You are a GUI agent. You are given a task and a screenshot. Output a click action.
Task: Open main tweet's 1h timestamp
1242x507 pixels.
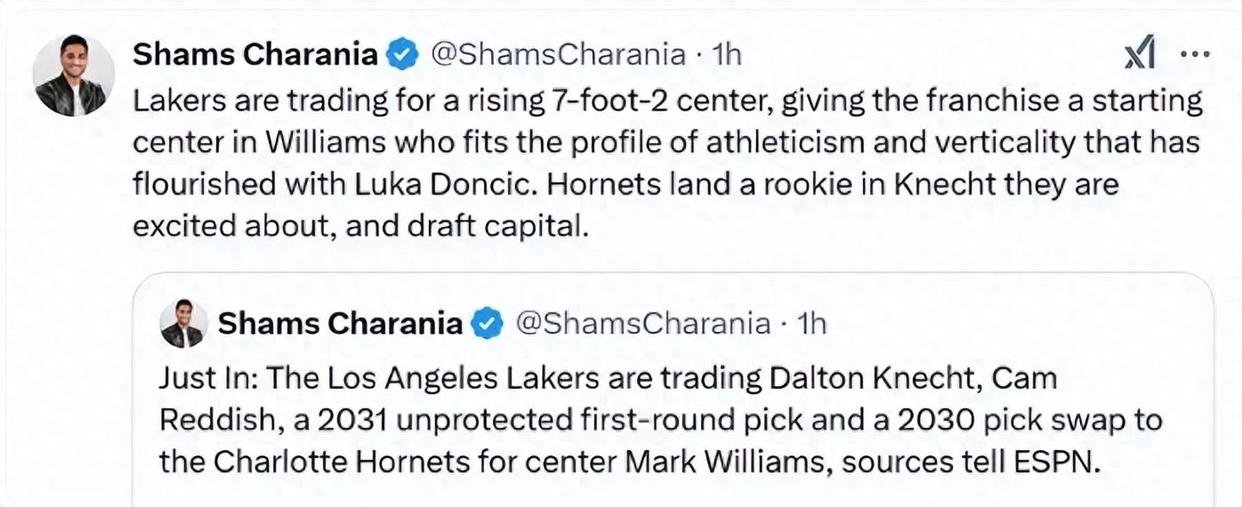[x=725, y=55]
